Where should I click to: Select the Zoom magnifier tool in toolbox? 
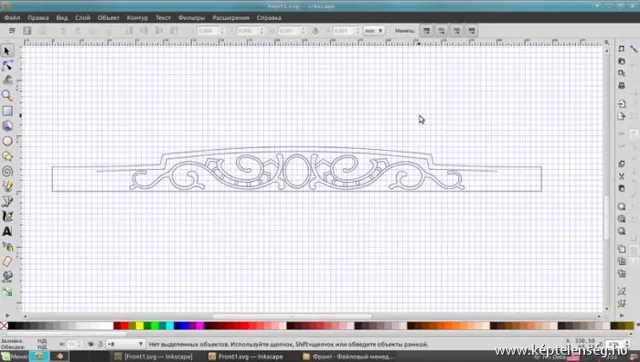point(7,95)
